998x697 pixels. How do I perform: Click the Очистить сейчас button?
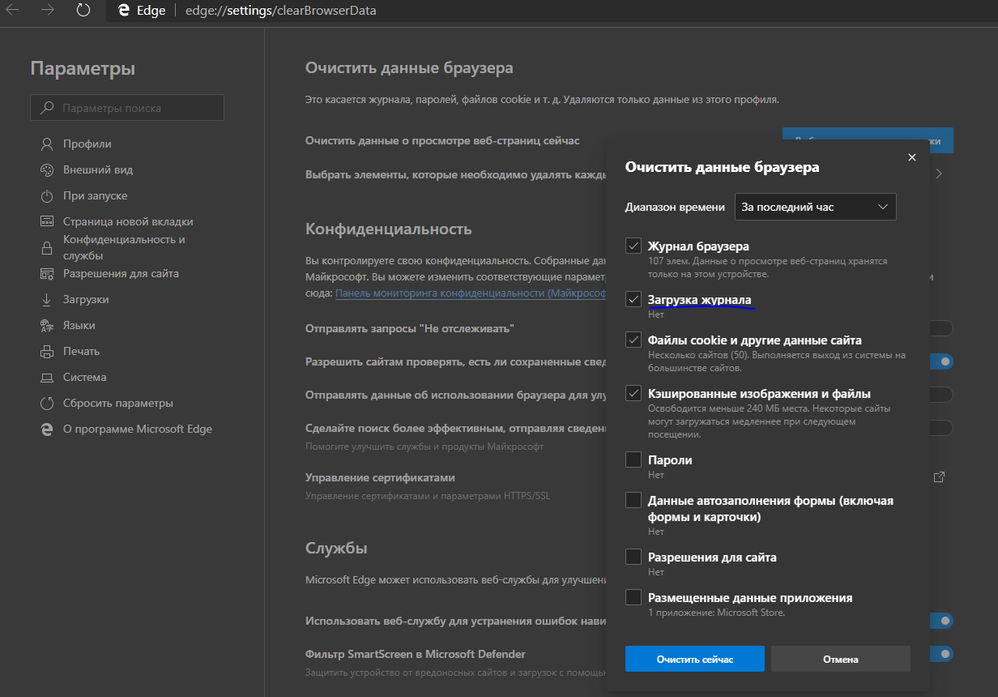pyautogui.click(x=694, y=659)
